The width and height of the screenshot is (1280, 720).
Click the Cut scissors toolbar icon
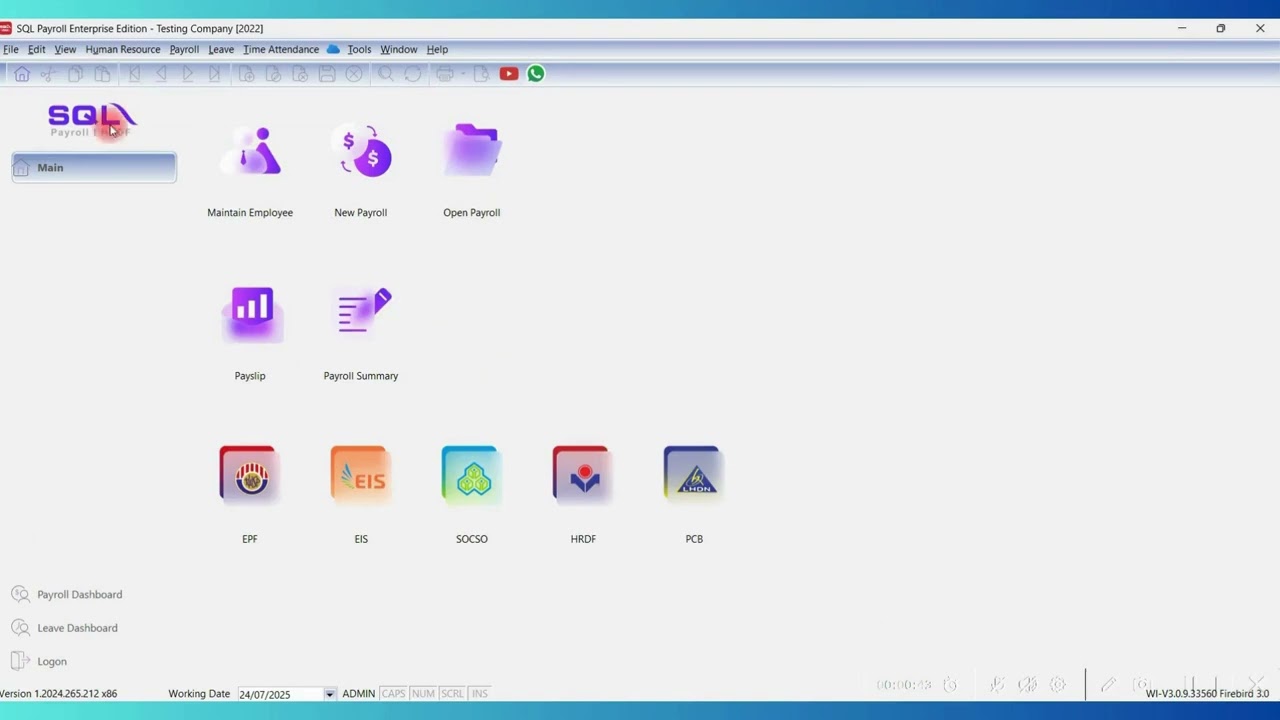pyautogui.click(x=48, y=74)
